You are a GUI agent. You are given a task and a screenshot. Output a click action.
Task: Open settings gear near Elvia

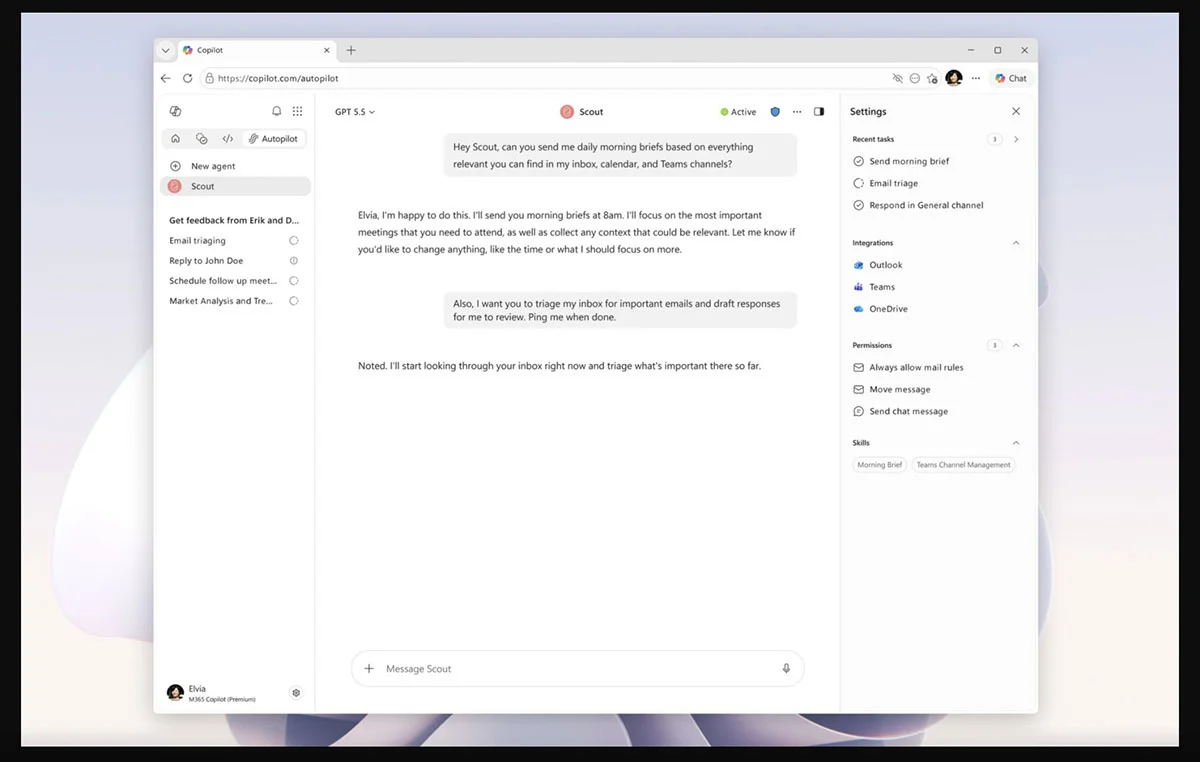296,693
